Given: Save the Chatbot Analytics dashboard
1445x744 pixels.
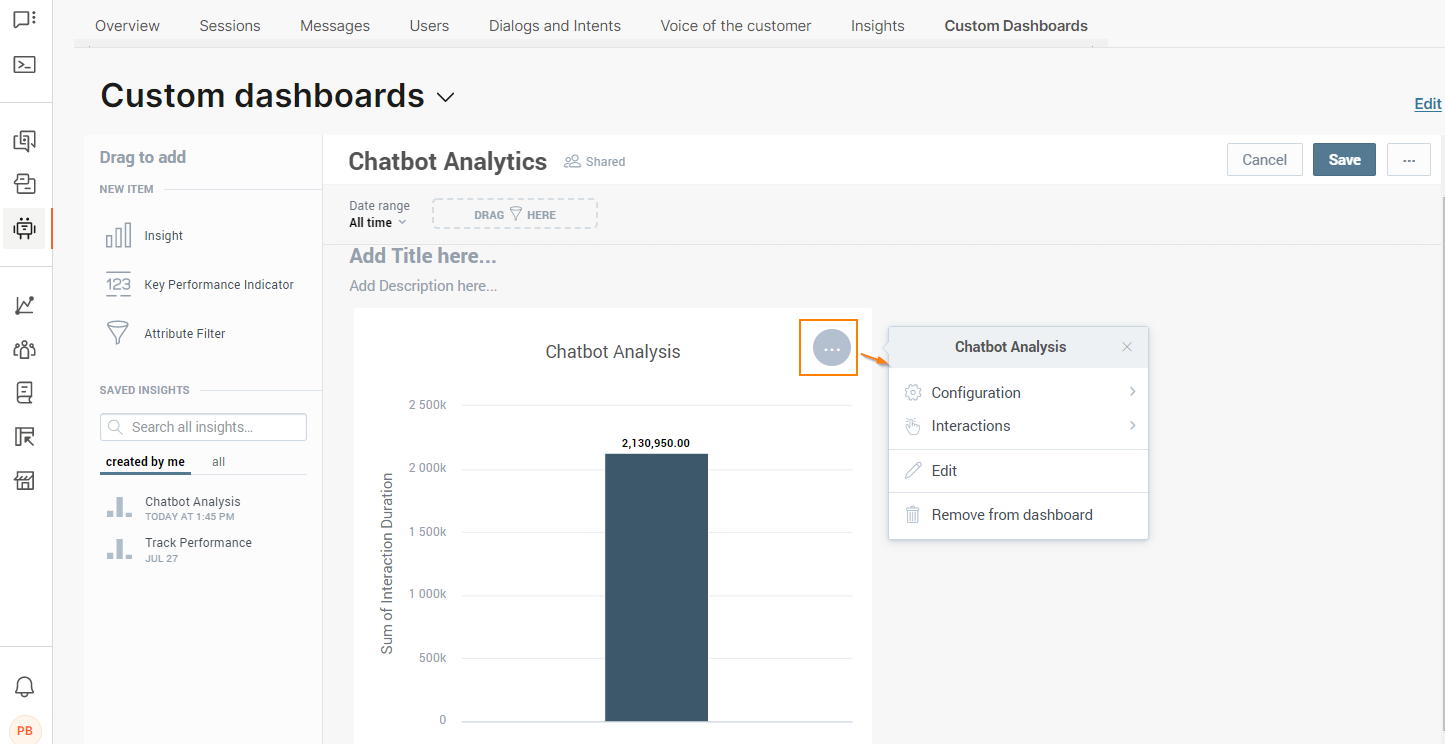Looking at the screenshot, I should point(1344,159).
